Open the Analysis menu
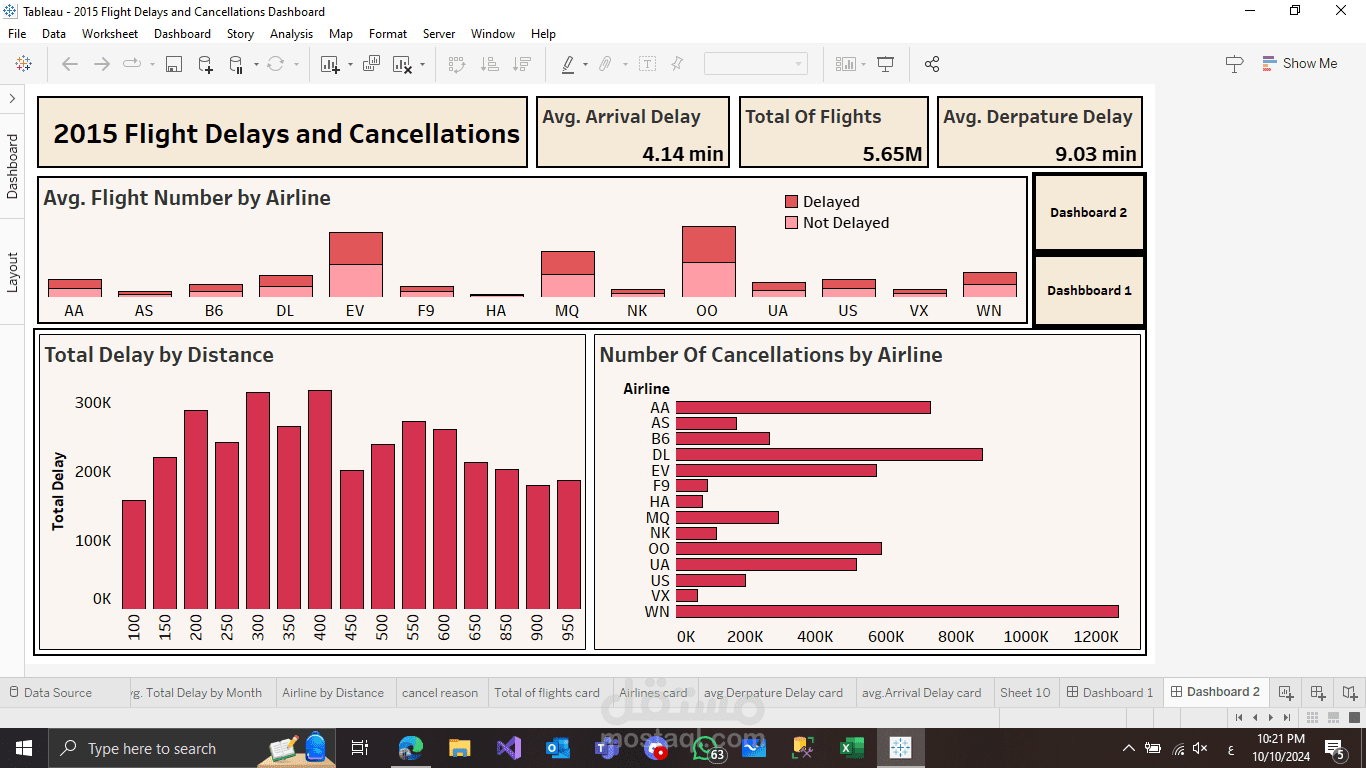Viewport: 1366px width, 768px height. point(291,33)
